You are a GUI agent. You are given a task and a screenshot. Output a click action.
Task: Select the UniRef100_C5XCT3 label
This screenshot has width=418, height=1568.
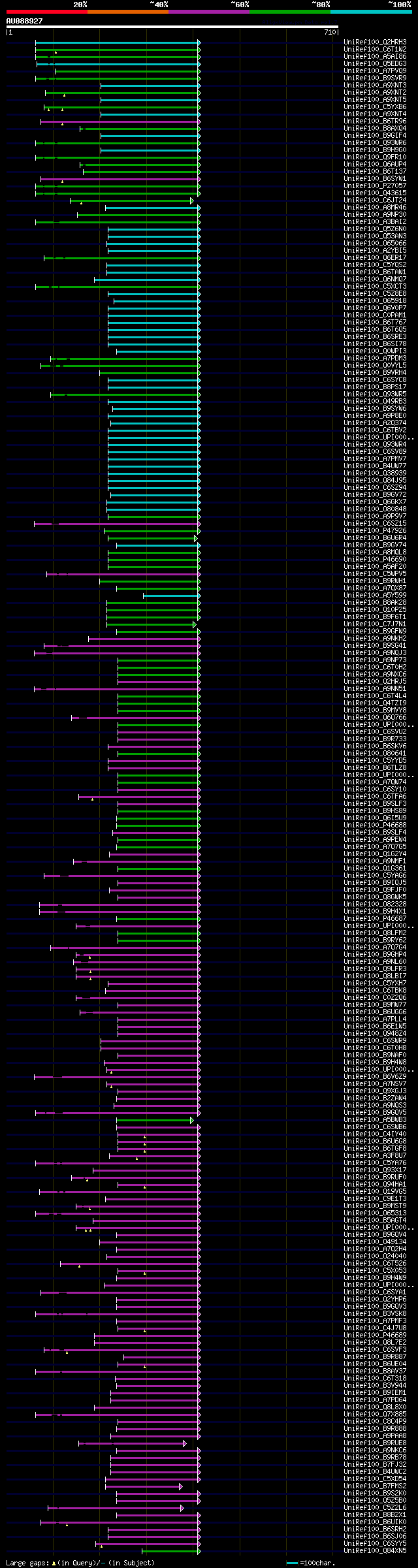click(x=375, y=287)
